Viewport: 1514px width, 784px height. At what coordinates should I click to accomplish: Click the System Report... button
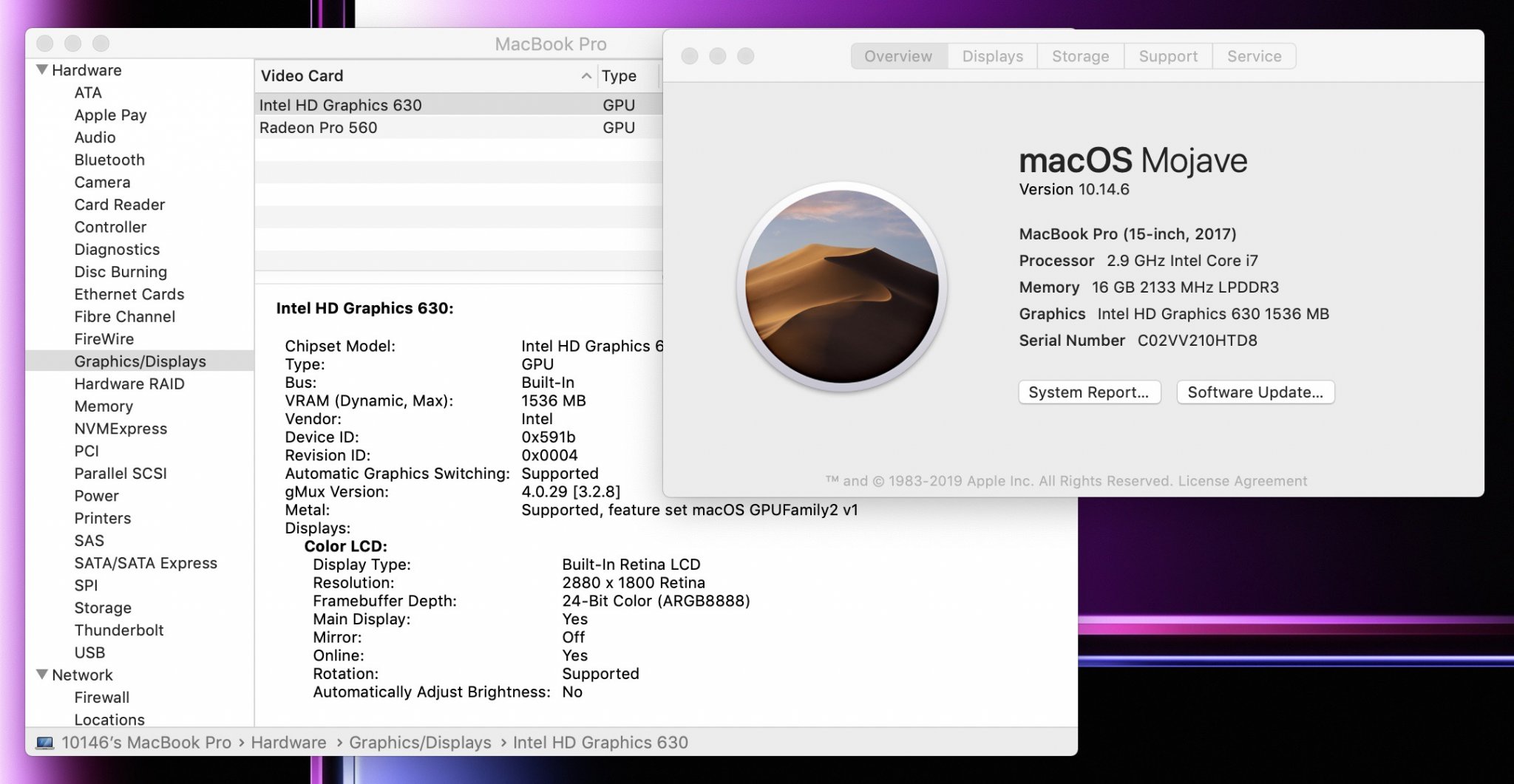coord(1089,392)
